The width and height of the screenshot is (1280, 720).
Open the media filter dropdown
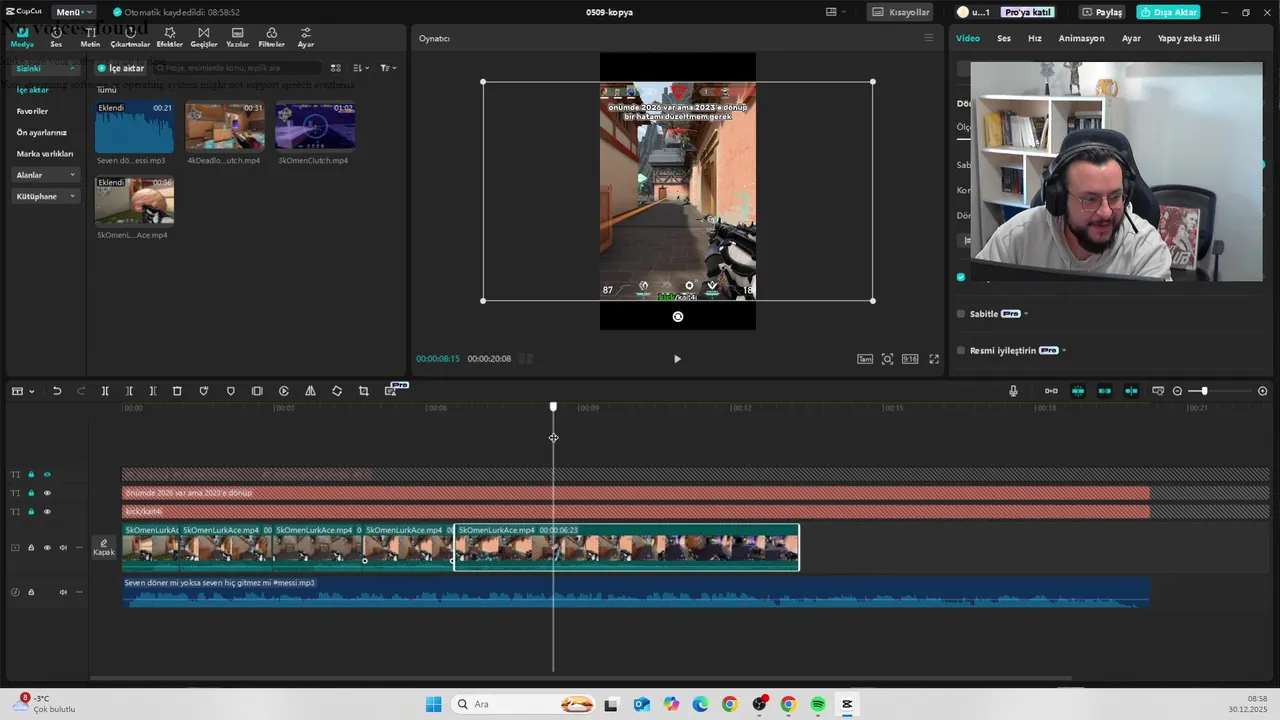[x=388, y=68]
